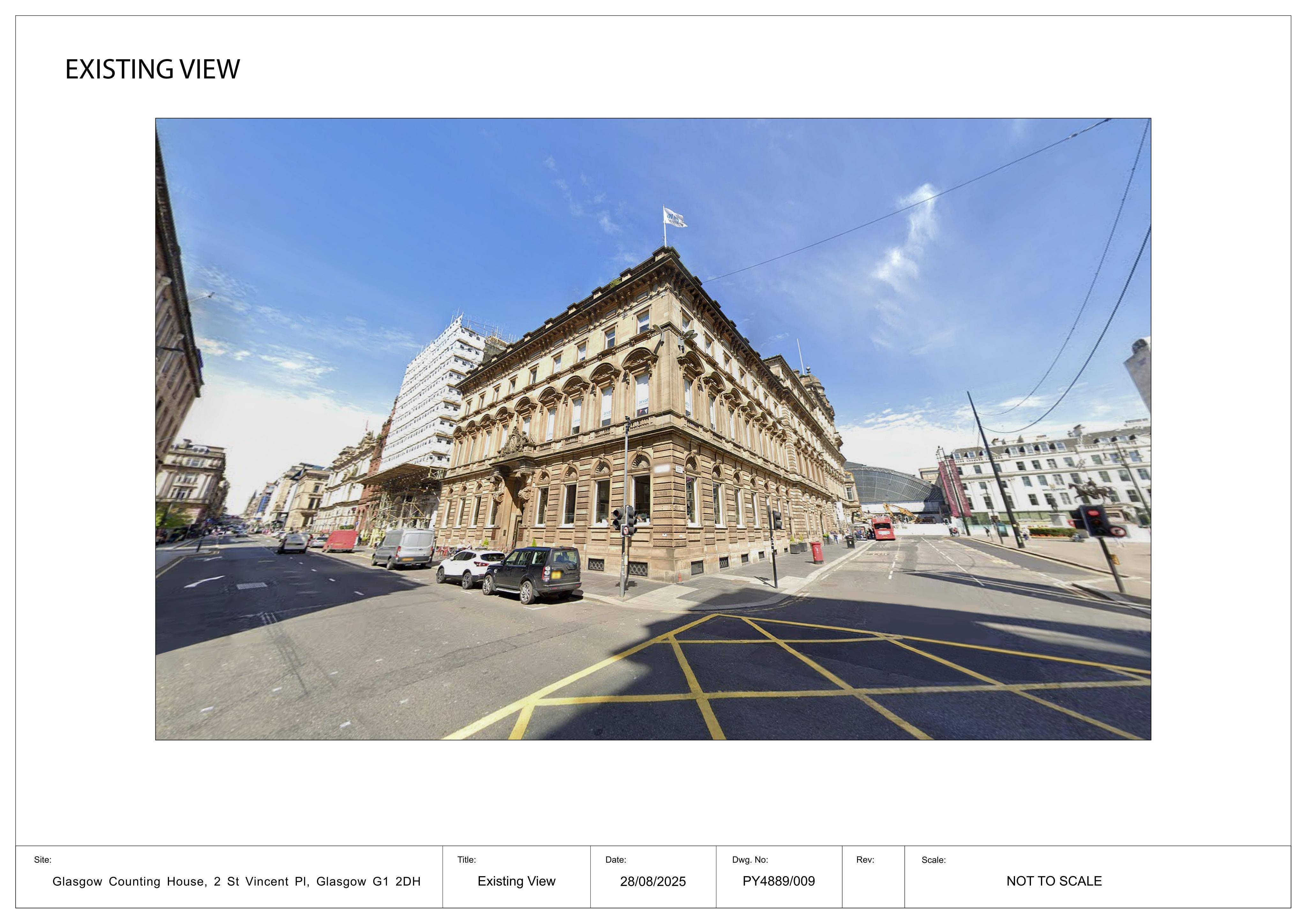
Task: Click the 'EXISTING VIEW' heading
Action: (x=153, y=70)
